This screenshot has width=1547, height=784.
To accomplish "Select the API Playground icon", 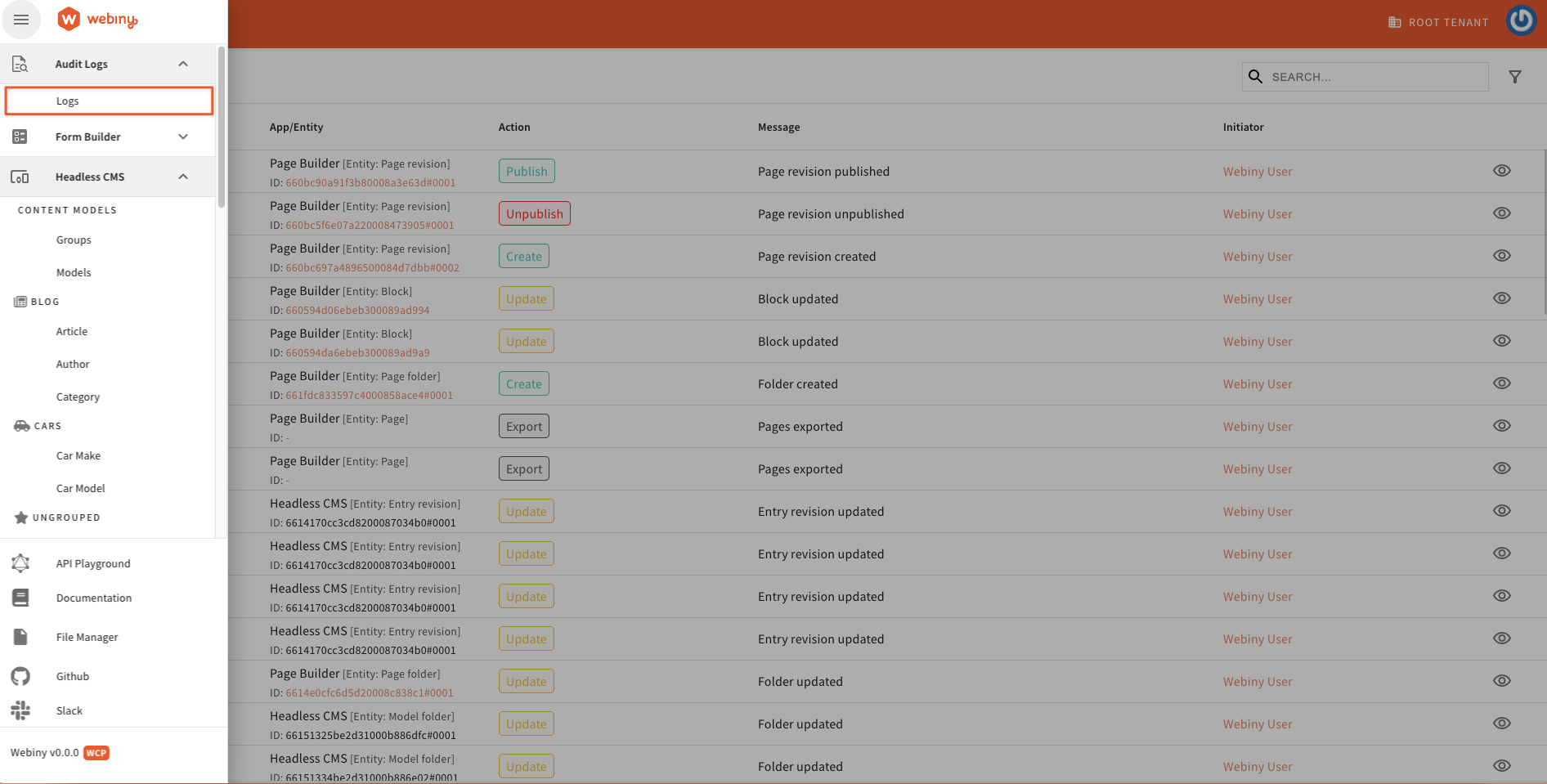I will click(20, 562).
